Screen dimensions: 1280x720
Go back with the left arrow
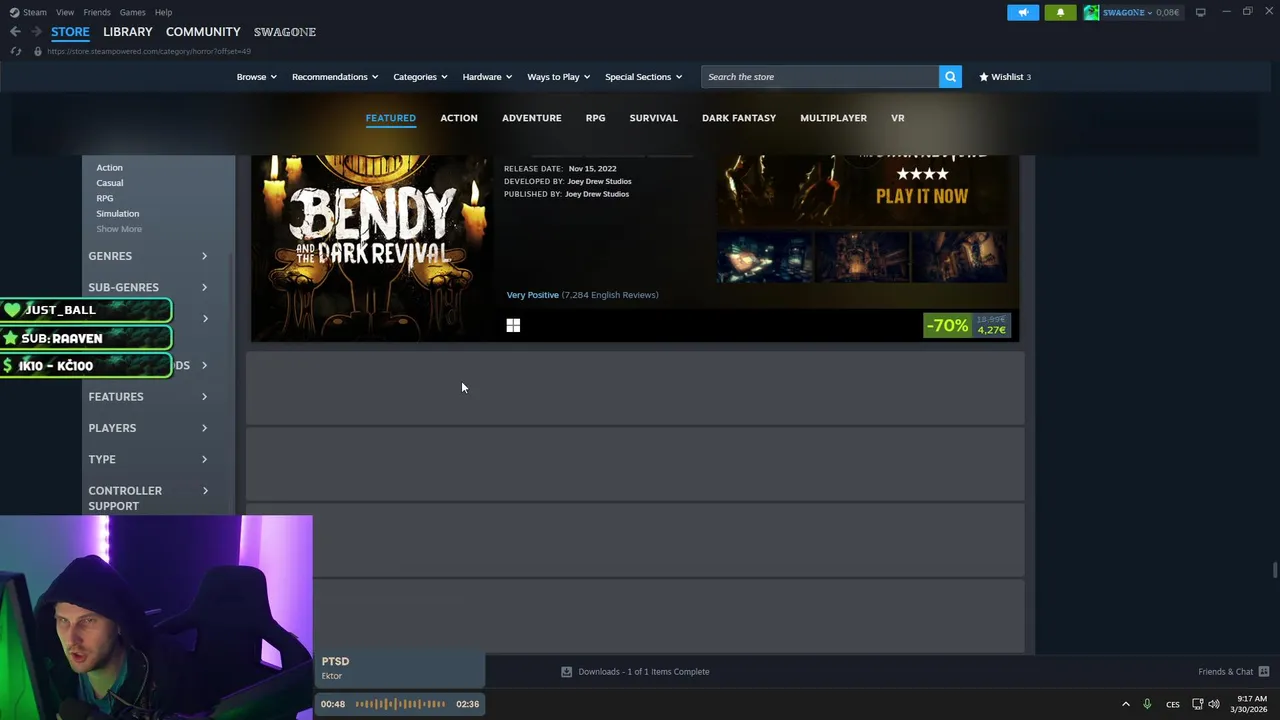(15, 32)
